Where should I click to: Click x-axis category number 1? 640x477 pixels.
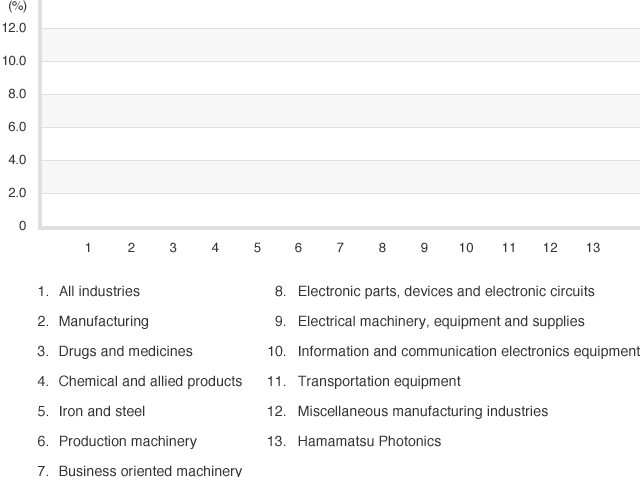88,248
